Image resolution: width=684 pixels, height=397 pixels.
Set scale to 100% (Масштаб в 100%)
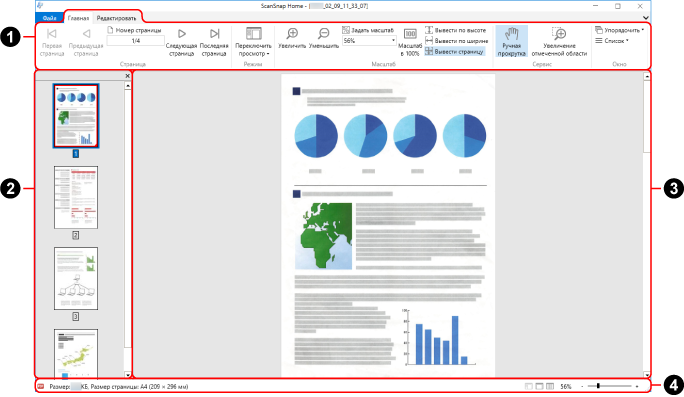[x=410, y=42]
